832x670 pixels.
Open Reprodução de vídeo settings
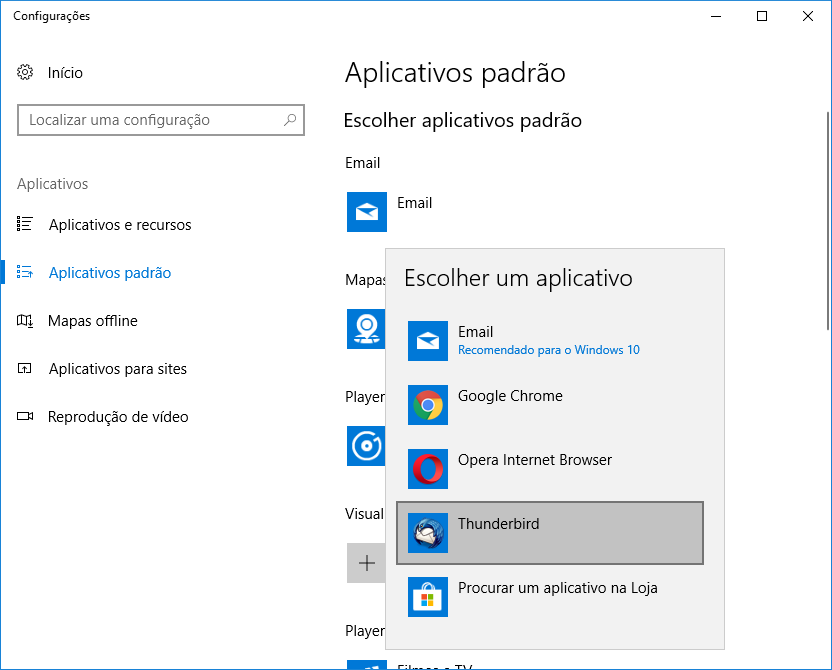point(118,417)
